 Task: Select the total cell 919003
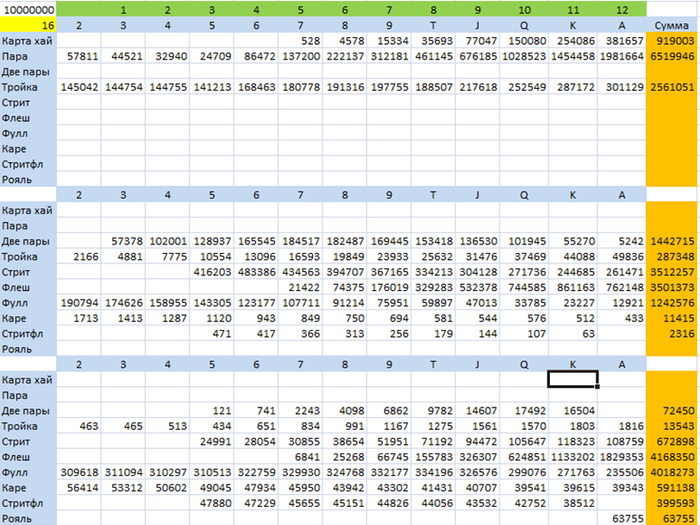(671, 41)
